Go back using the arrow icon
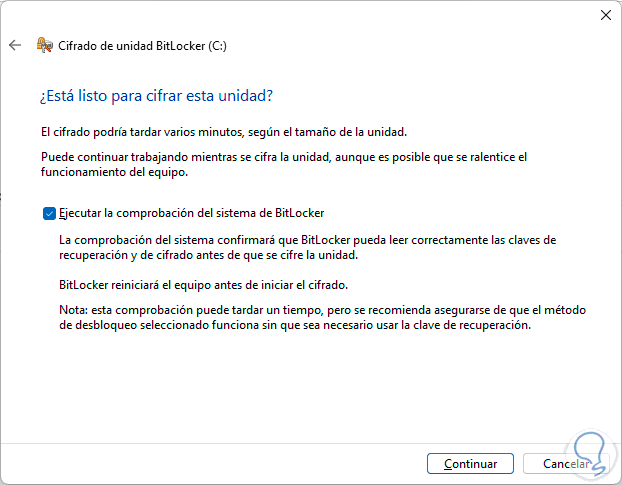The width and height of the screenshot is (622, 485). click(14, 45)
